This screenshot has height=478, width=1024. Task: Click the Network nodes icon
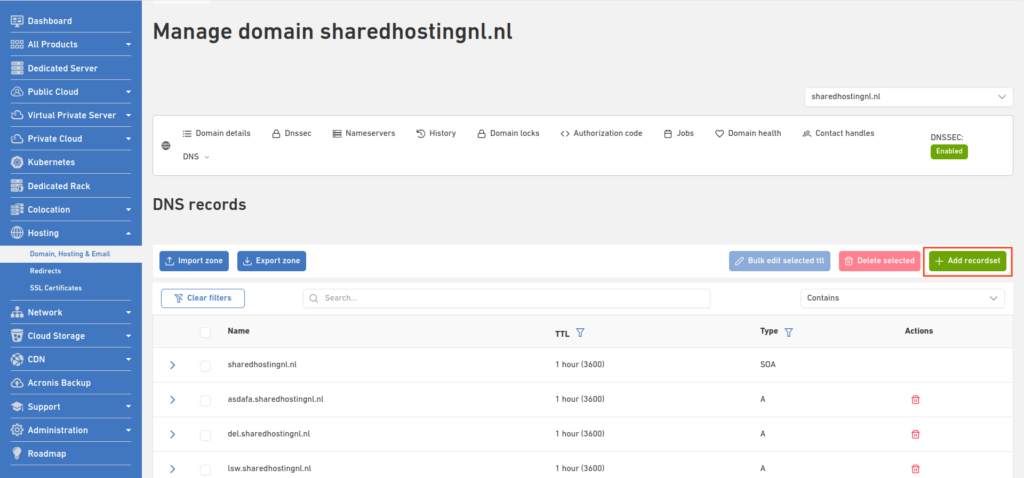pyautogui.click(x=17, y=312)
